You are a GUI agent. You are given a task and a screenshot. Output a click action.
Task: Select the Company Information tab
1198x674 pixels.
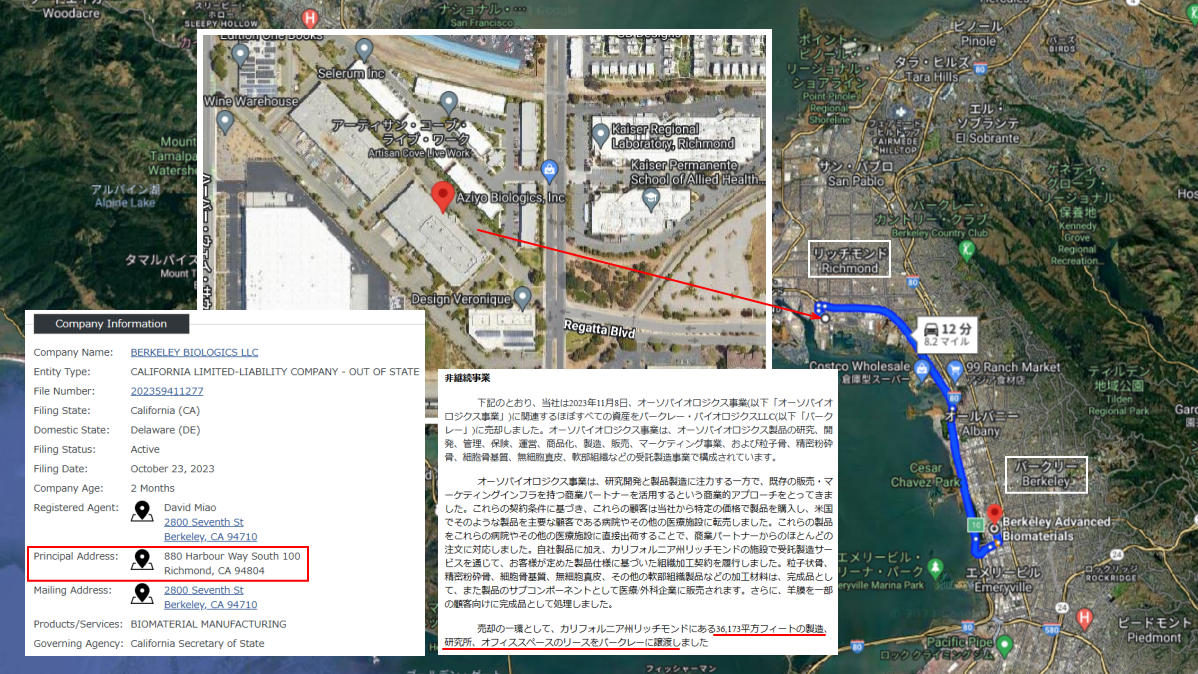point(110,323)
